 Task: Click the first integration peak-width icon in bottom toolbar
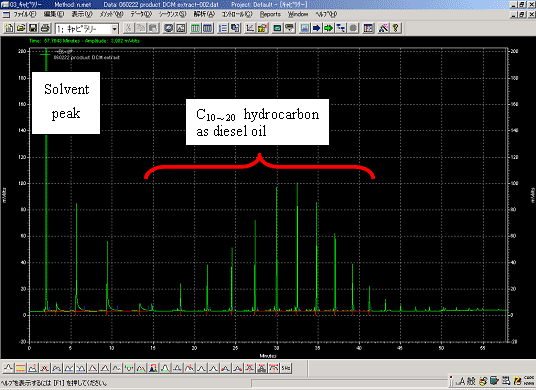click(x=8, y=368)
